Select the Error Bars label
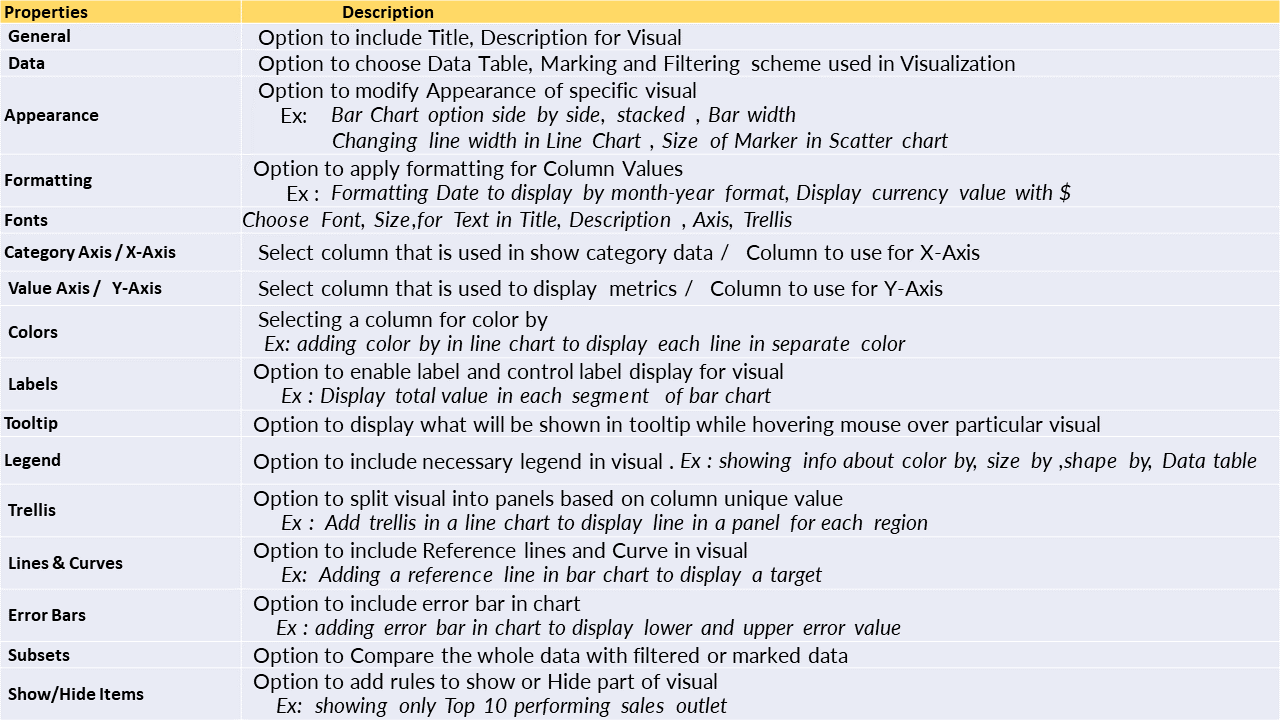Viewport: 1280px width, 720px height. point(47,615)
